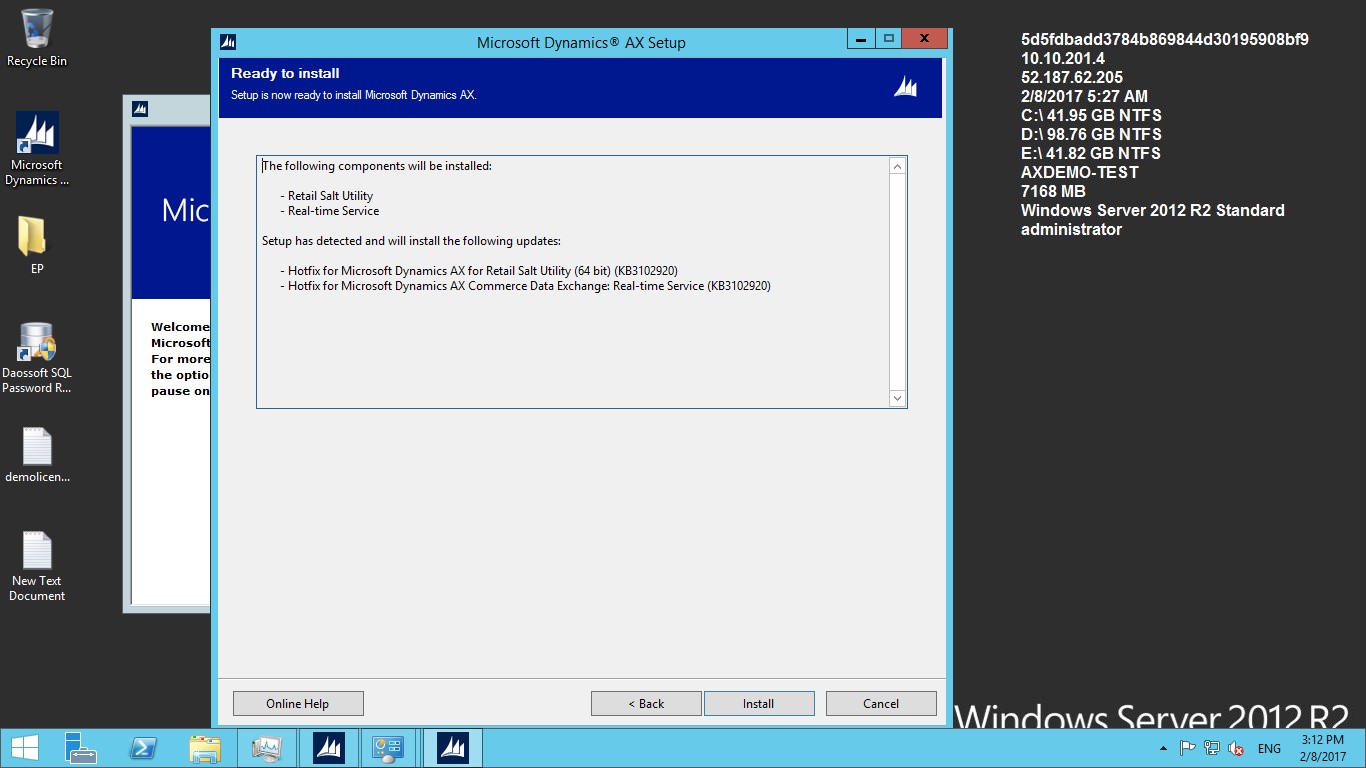Open the Action Center flag icon
This screenshot has height=768, width=1366.
pyautogui.click(x=1188, y=748)
